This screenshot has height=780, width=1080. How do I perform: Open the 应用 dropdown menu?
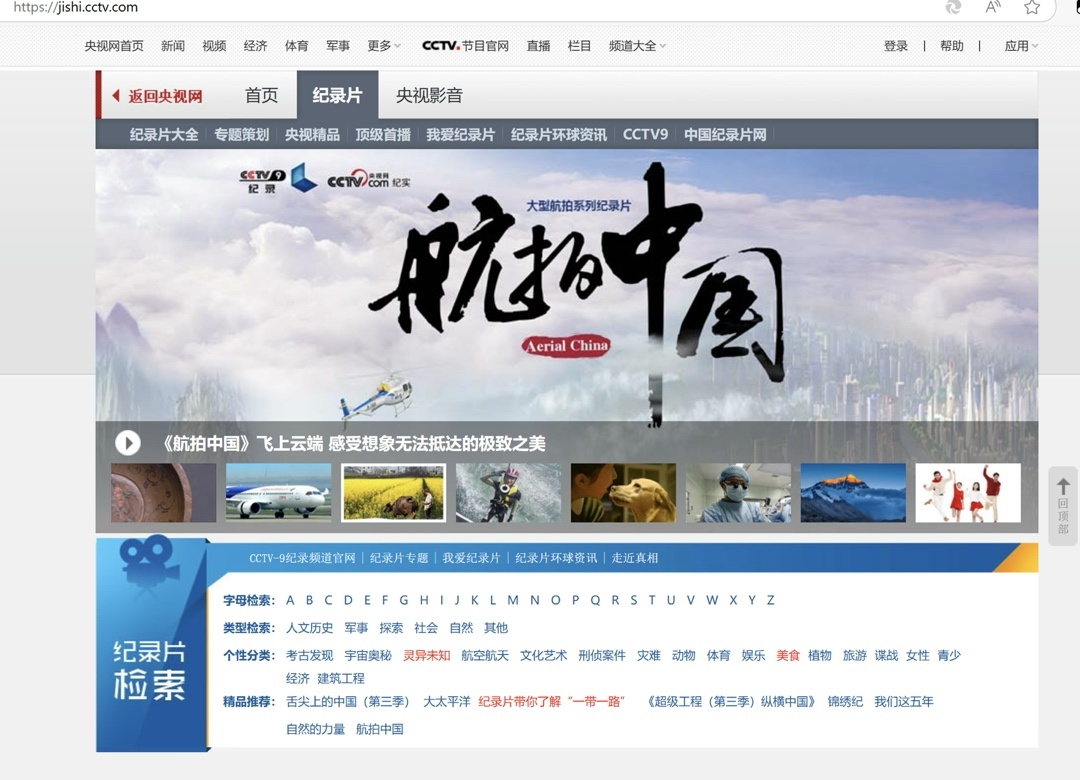coord(1021,45)
